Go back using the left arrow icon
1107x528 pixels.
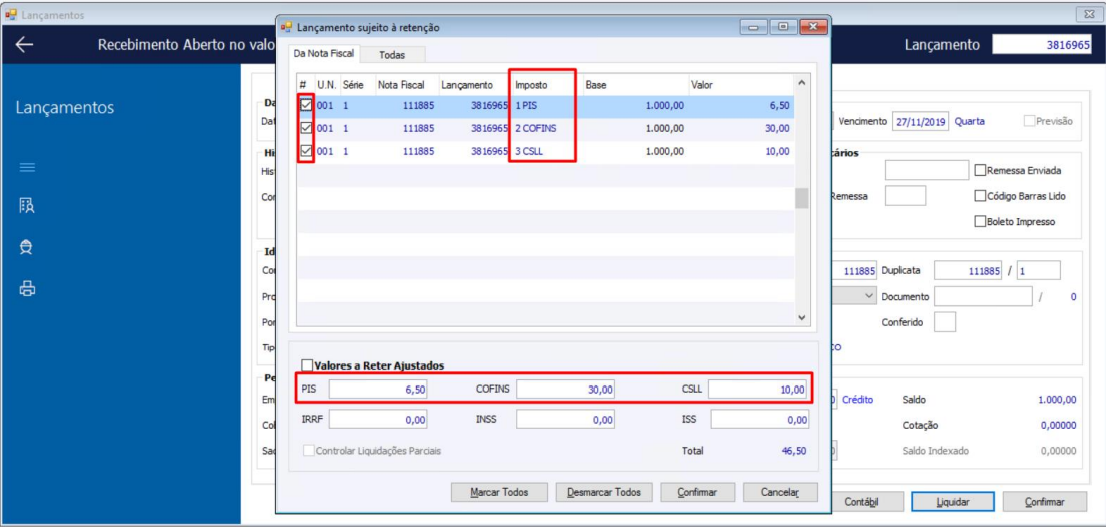(25, 44)
